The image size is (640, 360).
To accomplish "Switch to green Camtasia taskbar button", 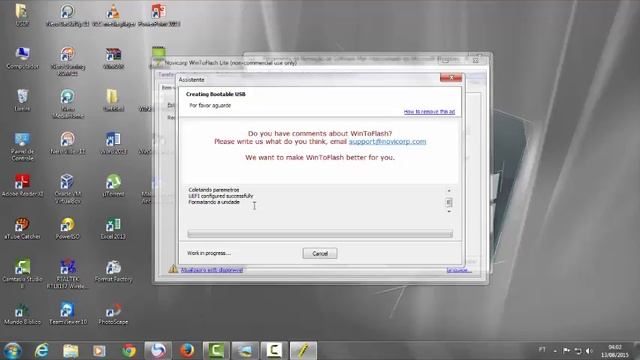I will 216,351.
